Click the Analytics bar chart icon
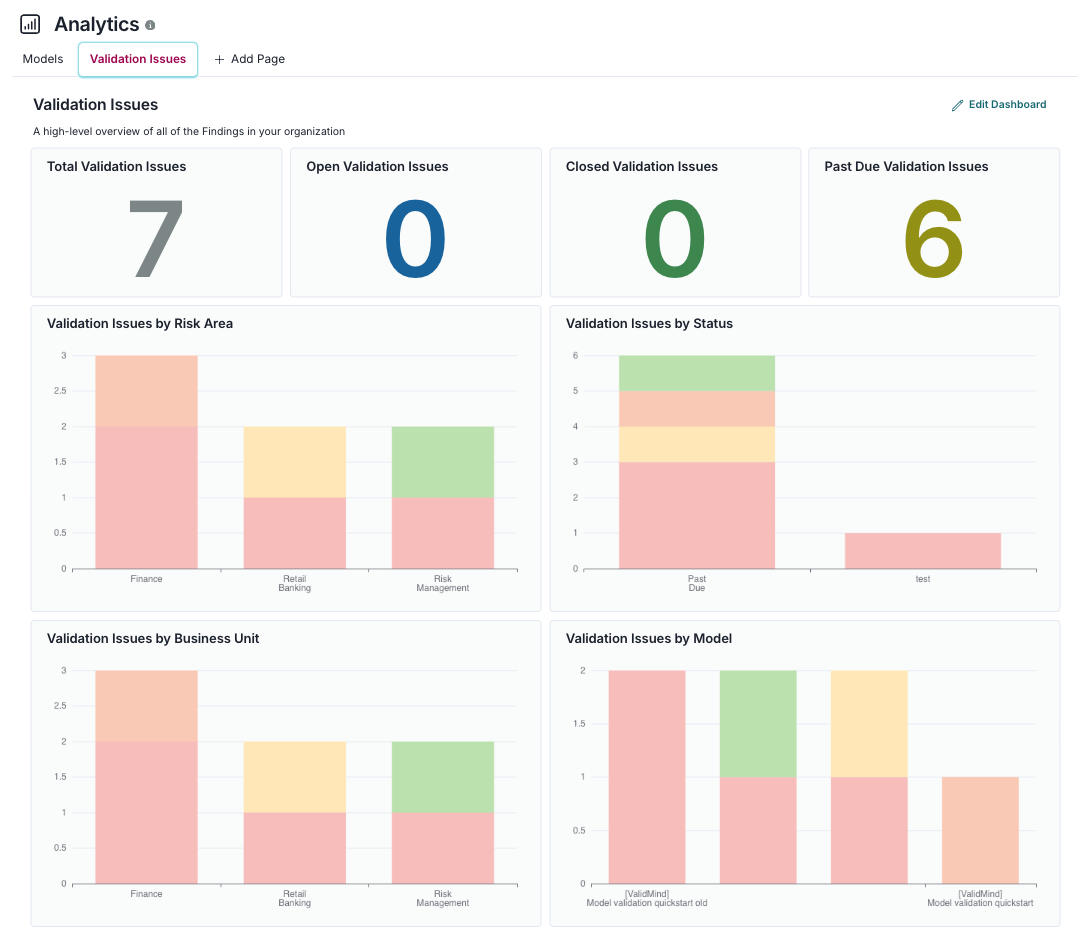This screenshot has width=1082, height=943. point(29,23)
